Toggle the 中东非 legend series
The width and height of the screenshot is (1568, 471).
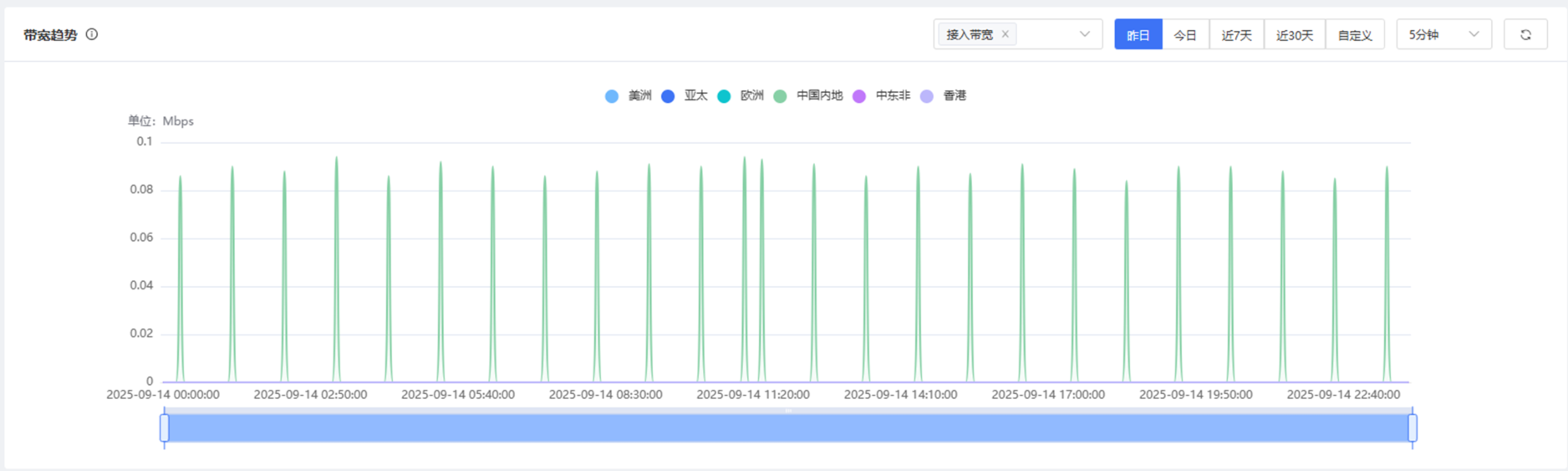click(881, 96)
